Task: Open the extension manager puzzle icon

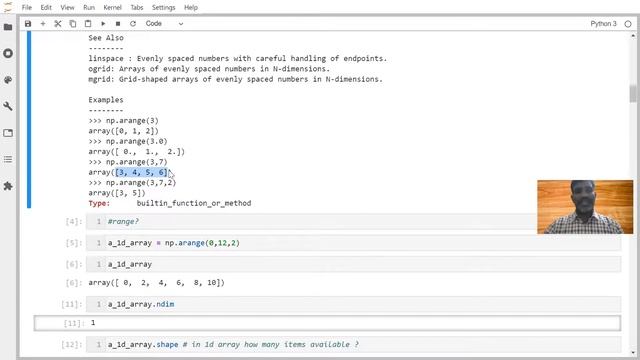Action: tap(8, 186)
